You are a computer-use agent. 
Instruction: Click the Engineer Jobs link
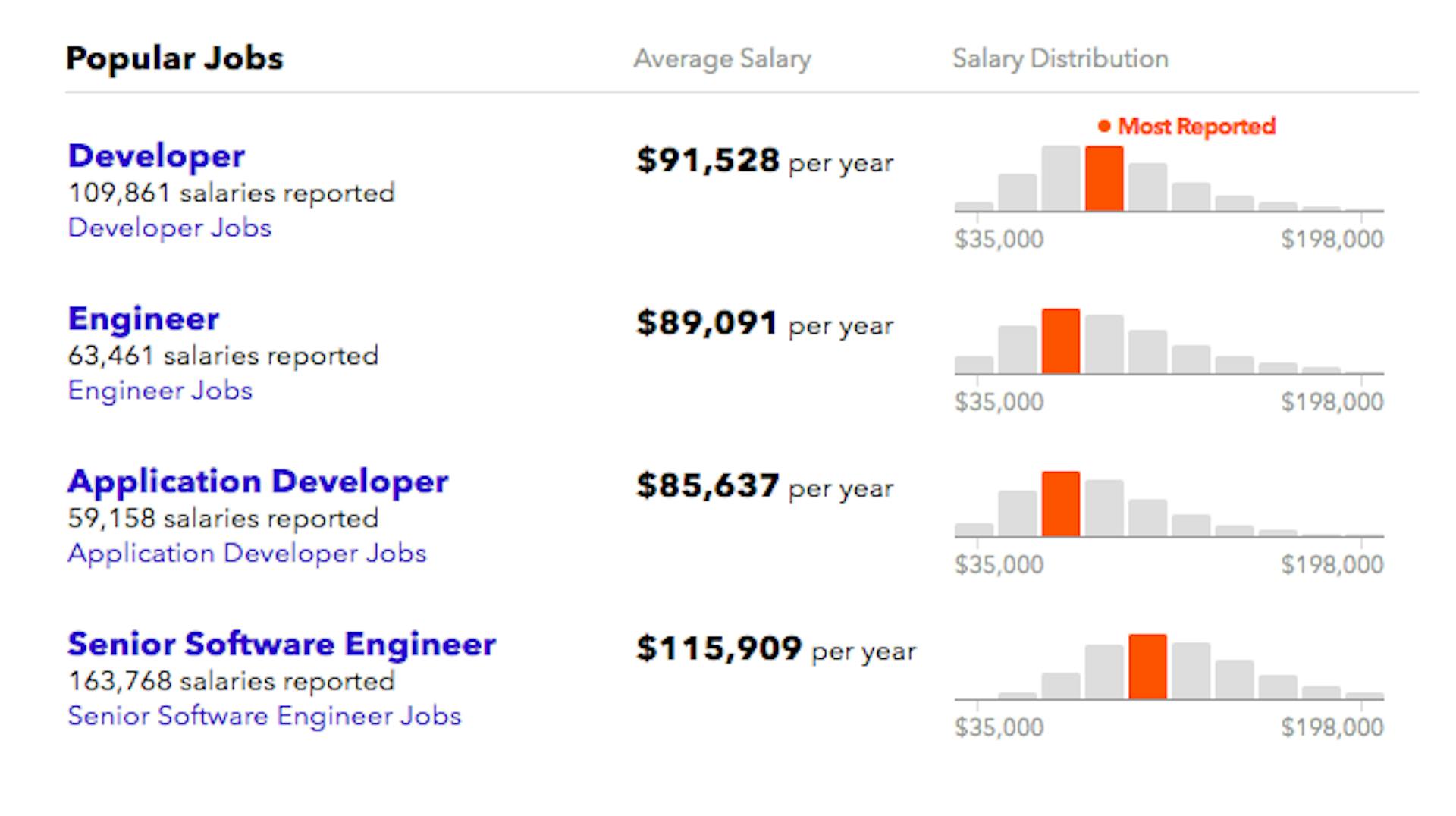(x=160, y=391)
